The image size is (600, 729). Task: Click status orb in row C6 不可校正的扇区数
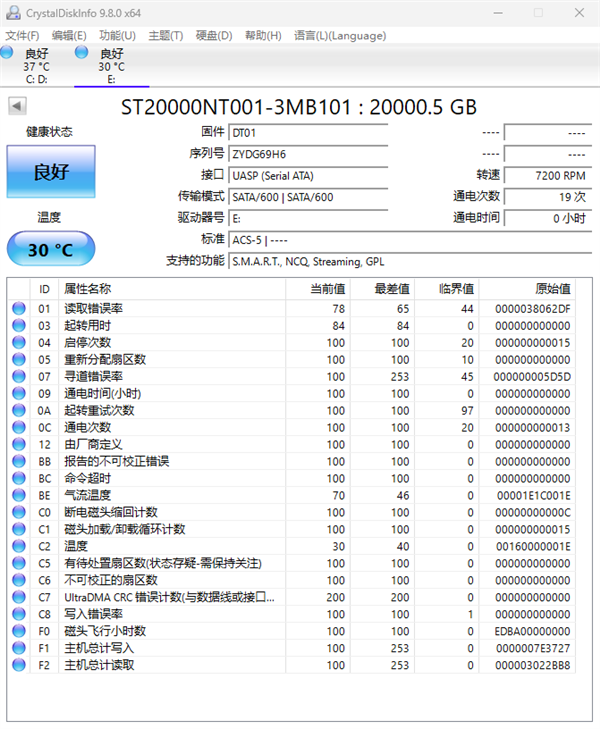coord(19,580)
